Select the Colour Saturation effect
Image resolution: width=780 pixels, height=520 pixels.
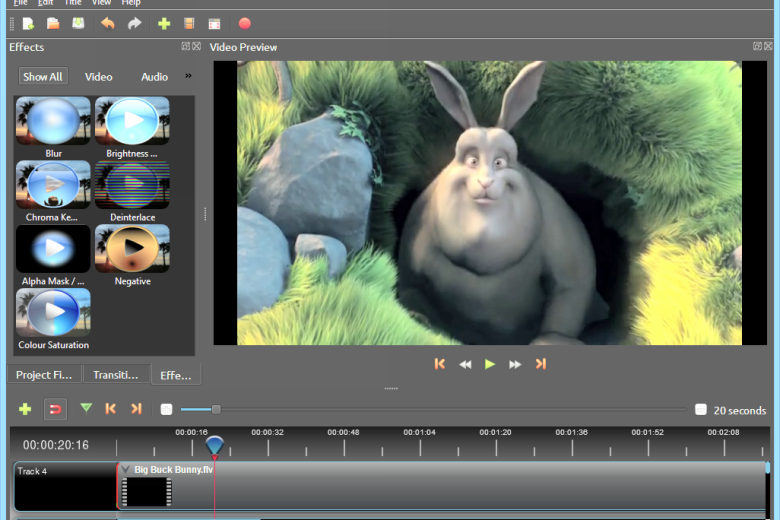[x=53, y=319]
